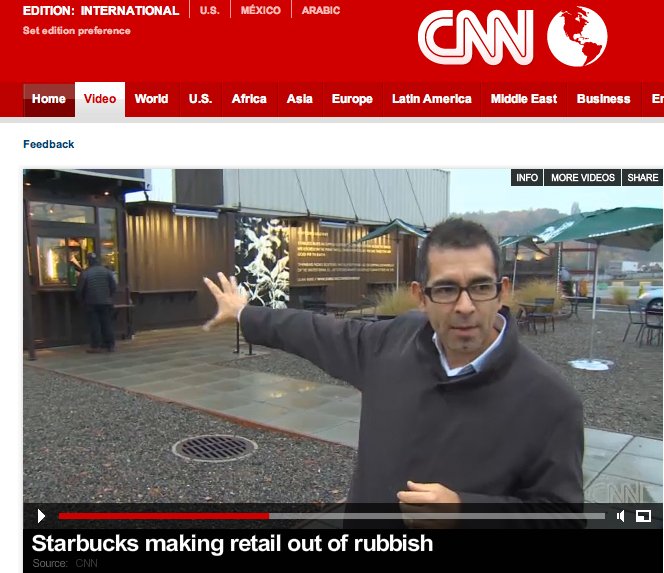664x573 pixels.
Task: Open the U.S. section in the navigation bar
Action: pos(200,99)
